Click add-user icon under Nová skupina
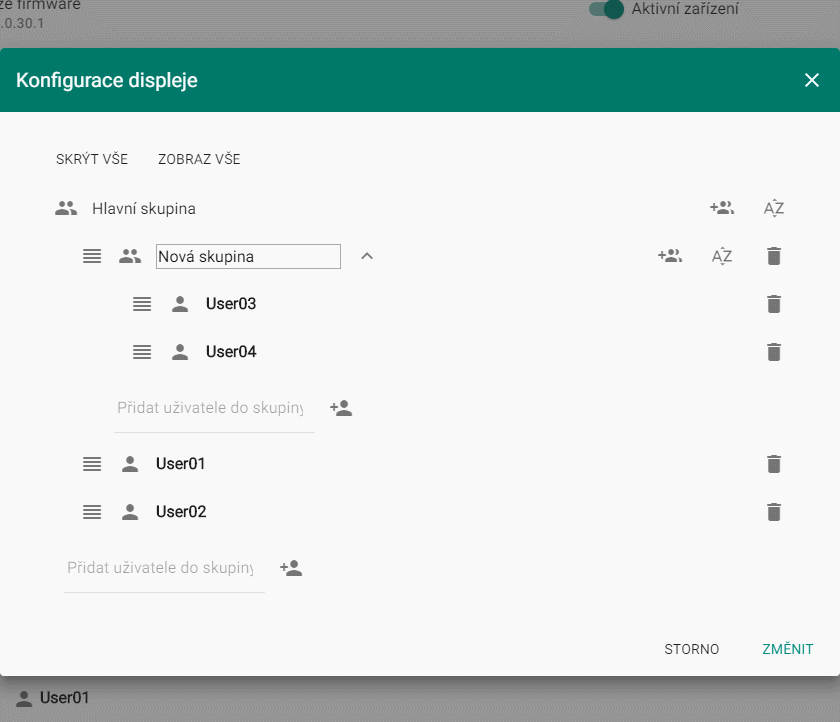The width and height of the screenshot is (840, 722). (341, 408)
